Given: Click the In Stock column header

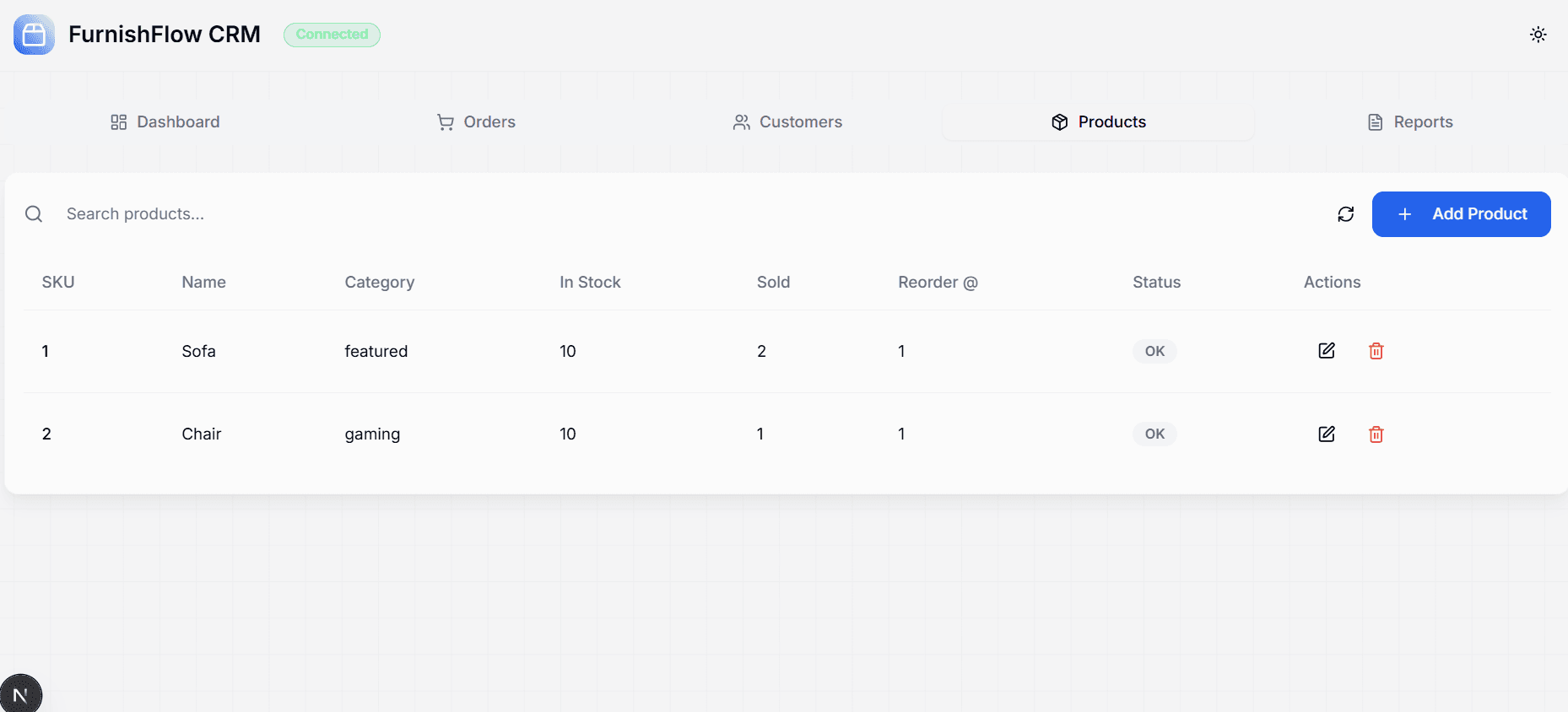Looking at the screenshot, I should tap(590, 283).
